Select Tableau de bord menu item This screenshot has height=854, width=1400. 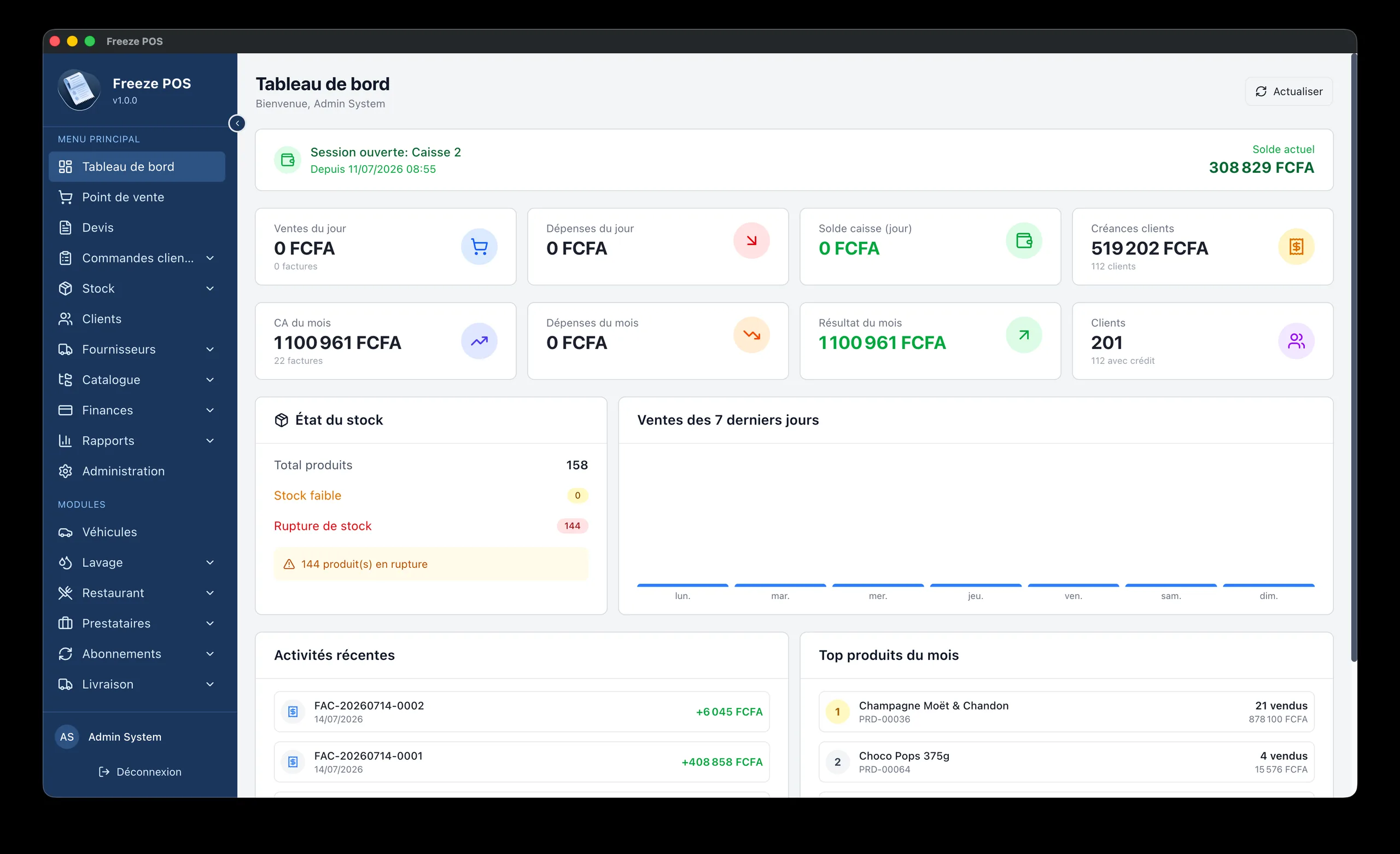coord(137,167)
